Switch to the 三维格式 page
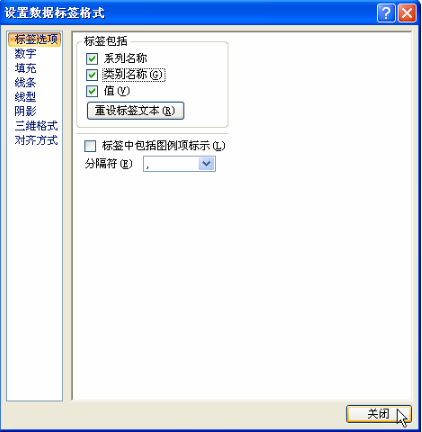 click(36, 126)
